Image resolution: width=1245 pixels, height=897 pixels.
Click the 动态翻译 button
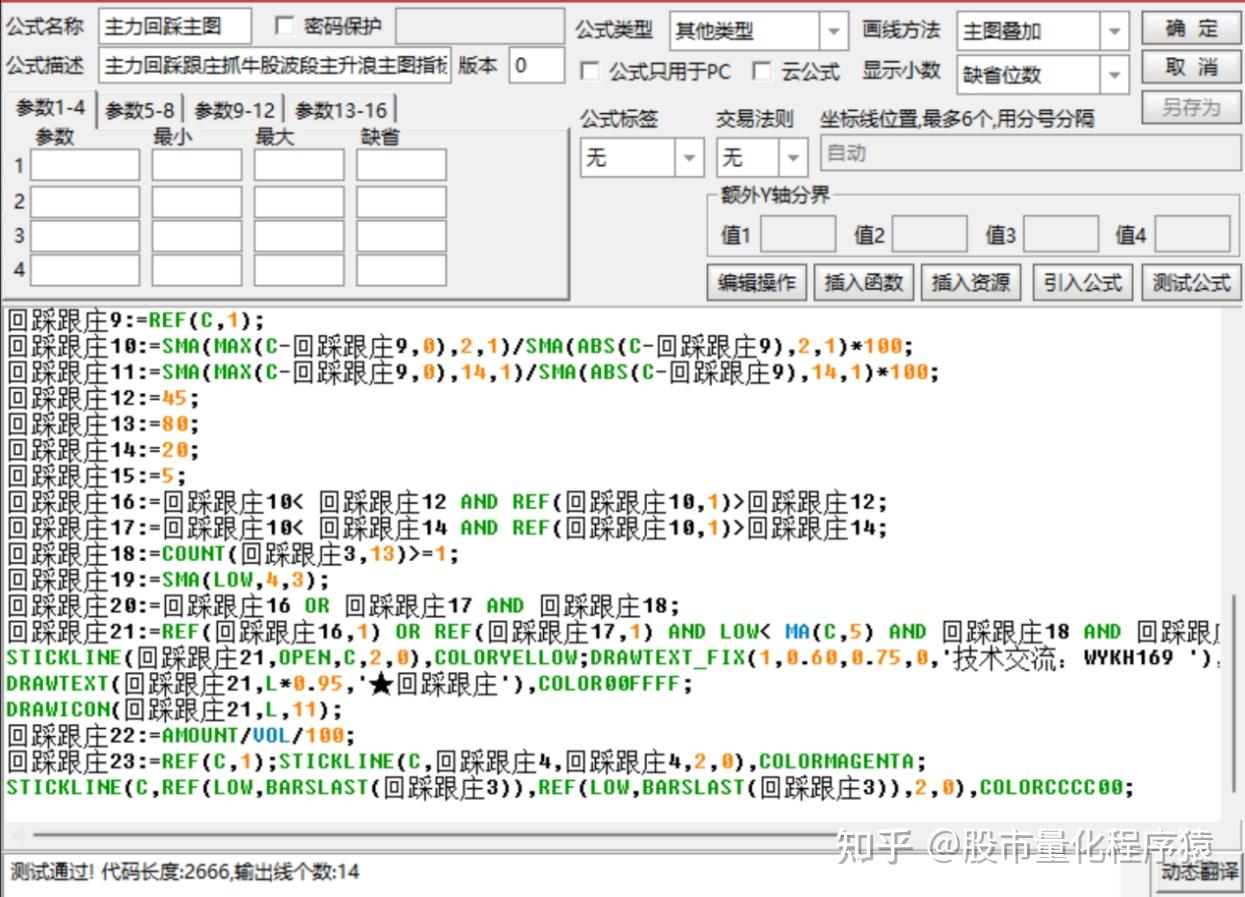click(x=1199, y=871)
